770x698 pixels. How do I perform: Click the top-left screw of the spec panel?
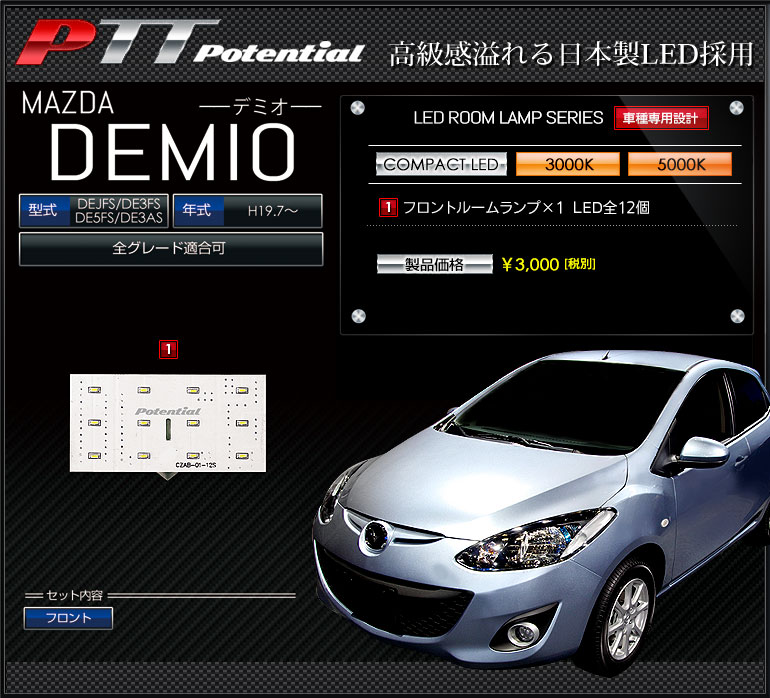[x=358, y=109]
